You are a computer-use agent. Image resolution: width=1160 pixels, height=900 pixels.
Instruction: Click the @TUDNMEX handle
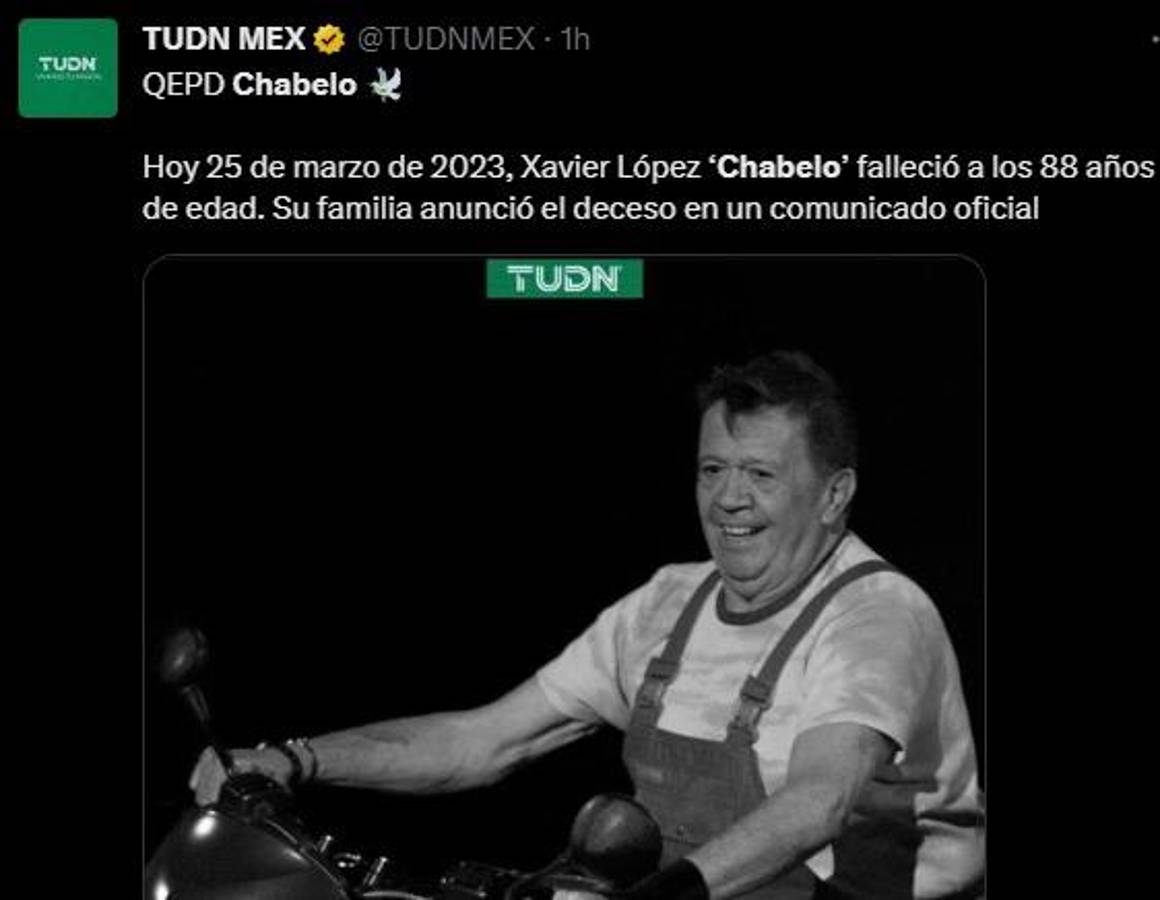[x=446, y=40]
